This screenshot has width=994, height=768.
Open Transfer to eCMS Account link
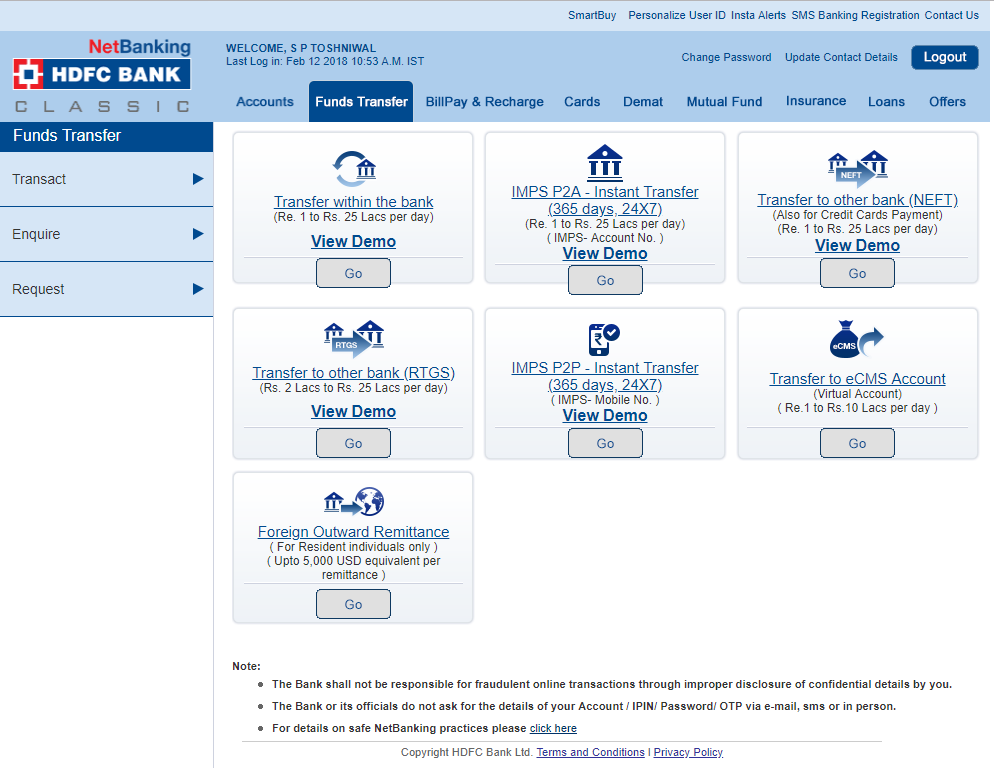(857, 379)
